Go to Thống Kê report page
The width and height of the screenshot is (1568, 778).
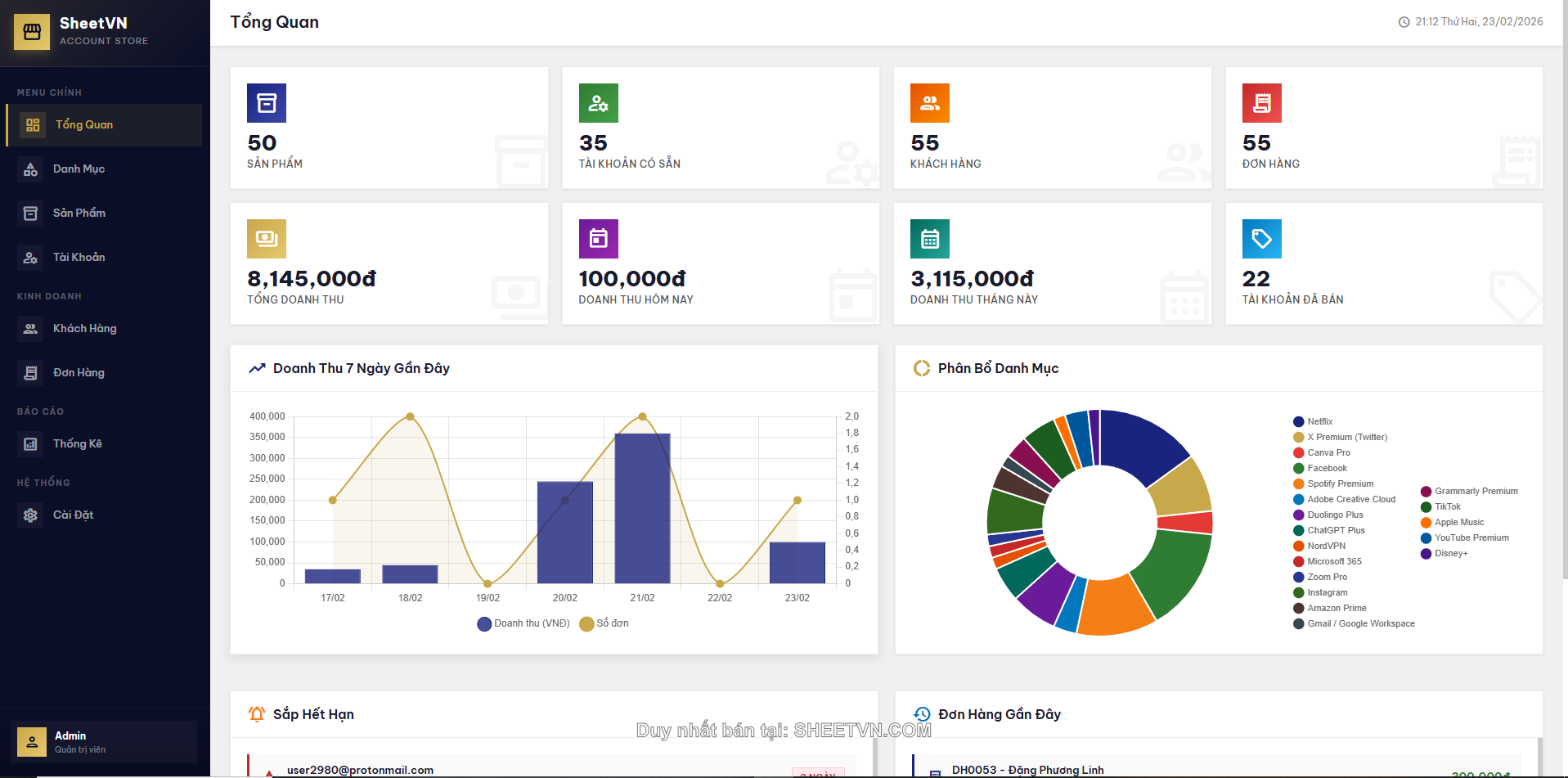click(x=77, y=444)
